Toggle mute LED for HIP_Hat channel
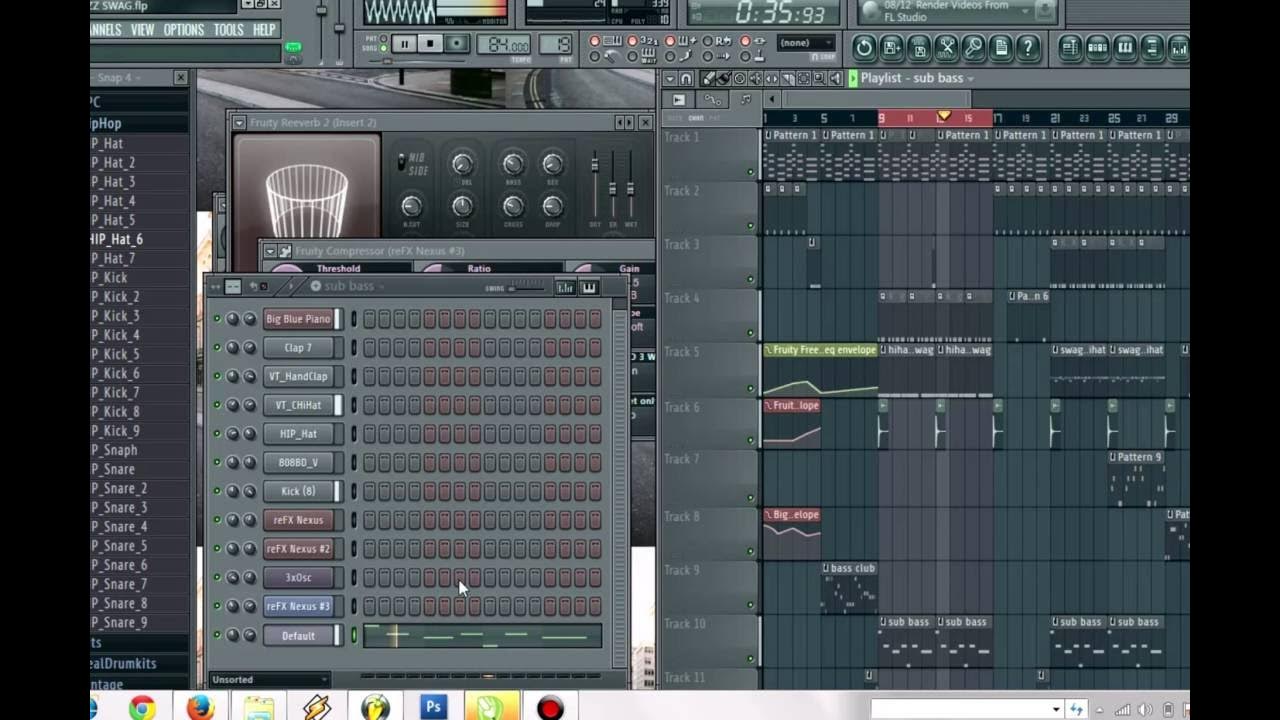The image size is (1280, 720). [x=217, y=434]
